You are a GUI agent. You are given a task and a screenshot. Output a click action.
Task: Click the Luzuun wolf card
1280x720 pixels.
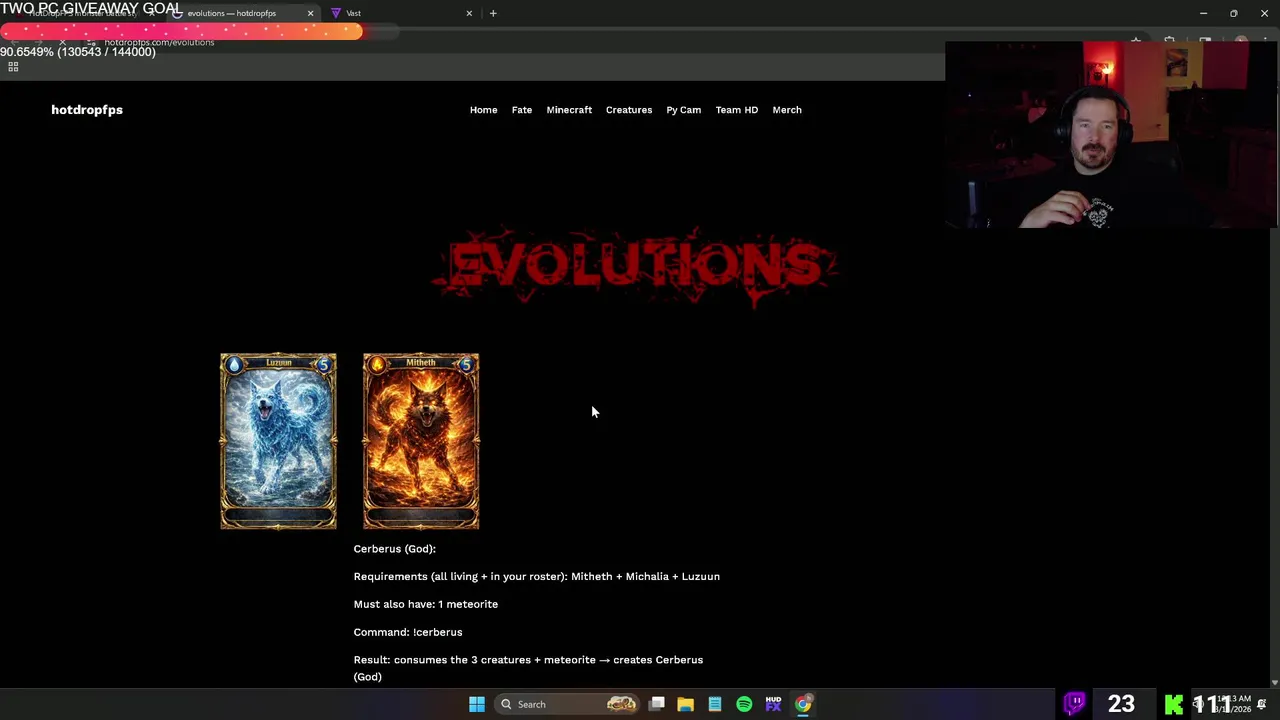click(279, 441)
